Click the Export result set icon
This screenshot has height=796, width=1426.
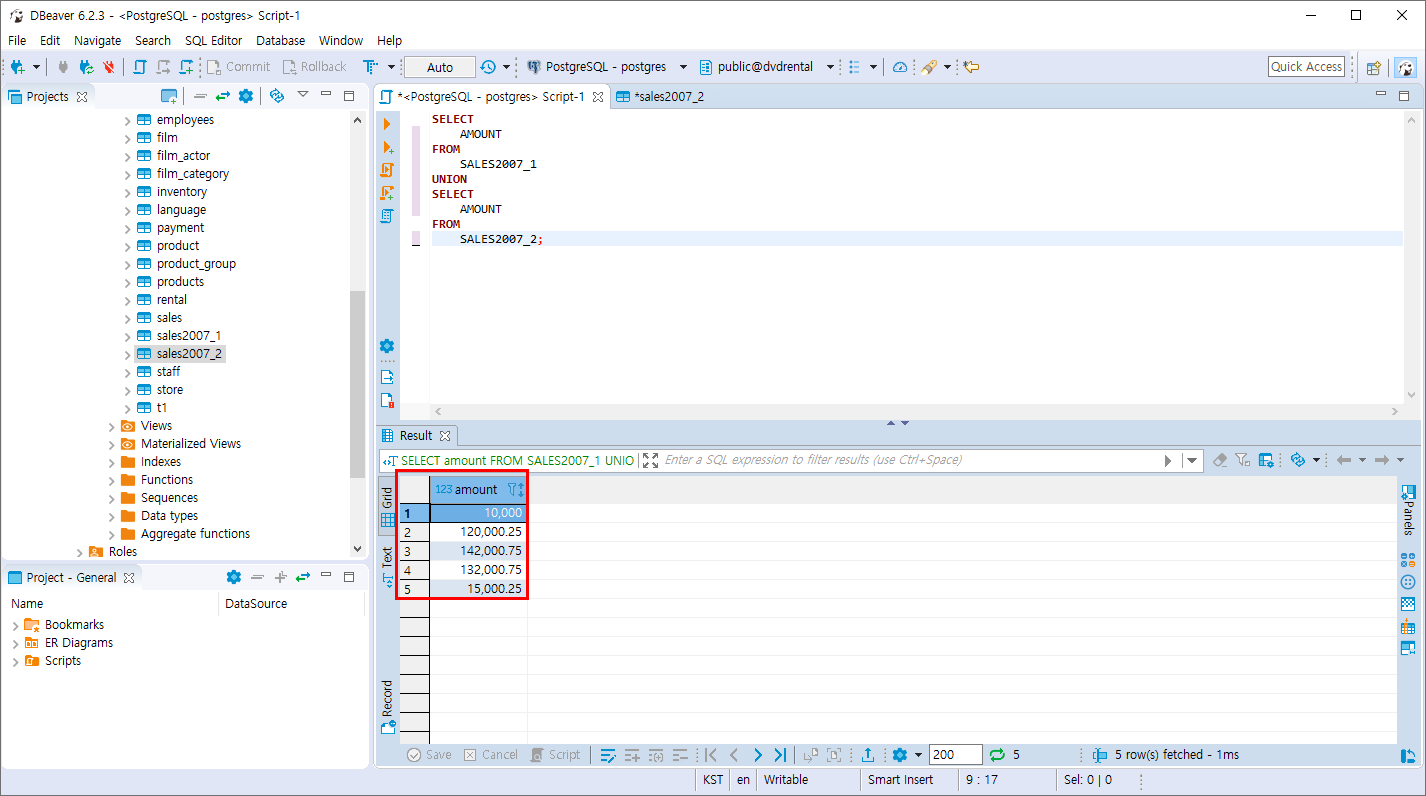click(x=868, y=755)
